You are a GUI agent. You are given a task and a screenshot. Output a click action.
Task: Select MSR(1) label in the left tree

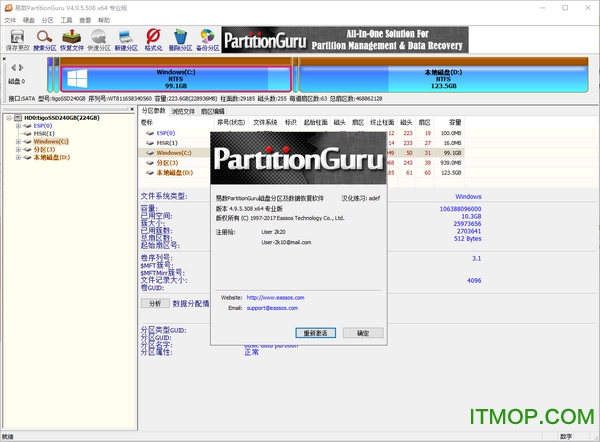coord(44,134)
